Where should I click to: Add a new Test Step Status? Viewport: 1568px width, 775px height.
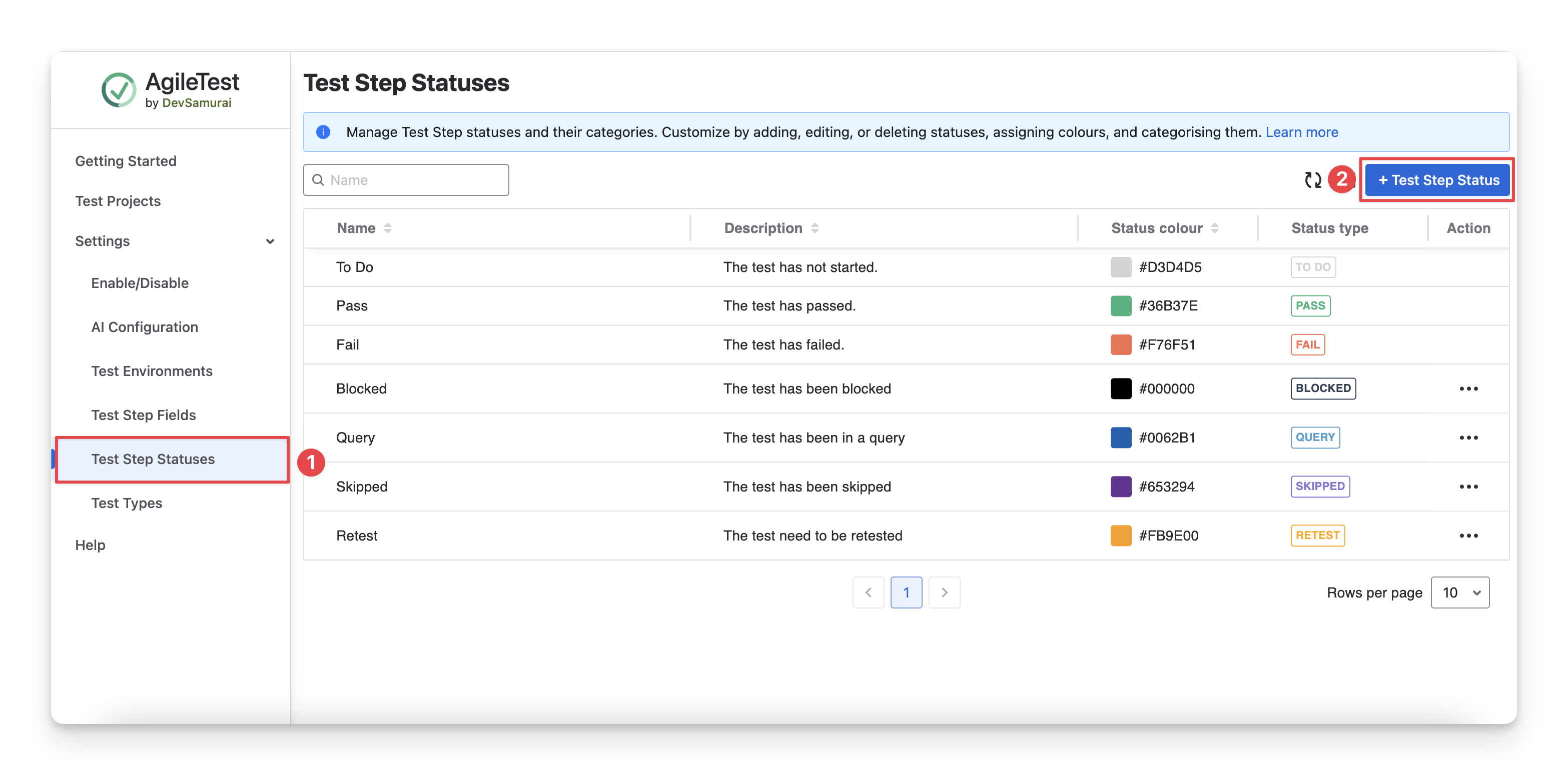[x=1438, y=180]
